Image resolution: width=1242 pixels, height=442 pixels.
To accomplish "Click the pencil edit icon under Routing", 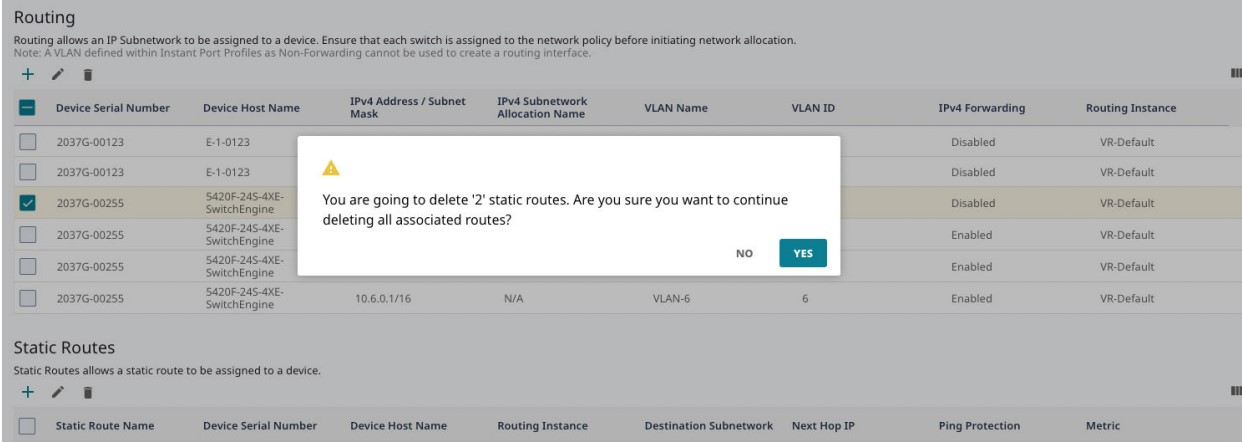I will coord(57,75).
